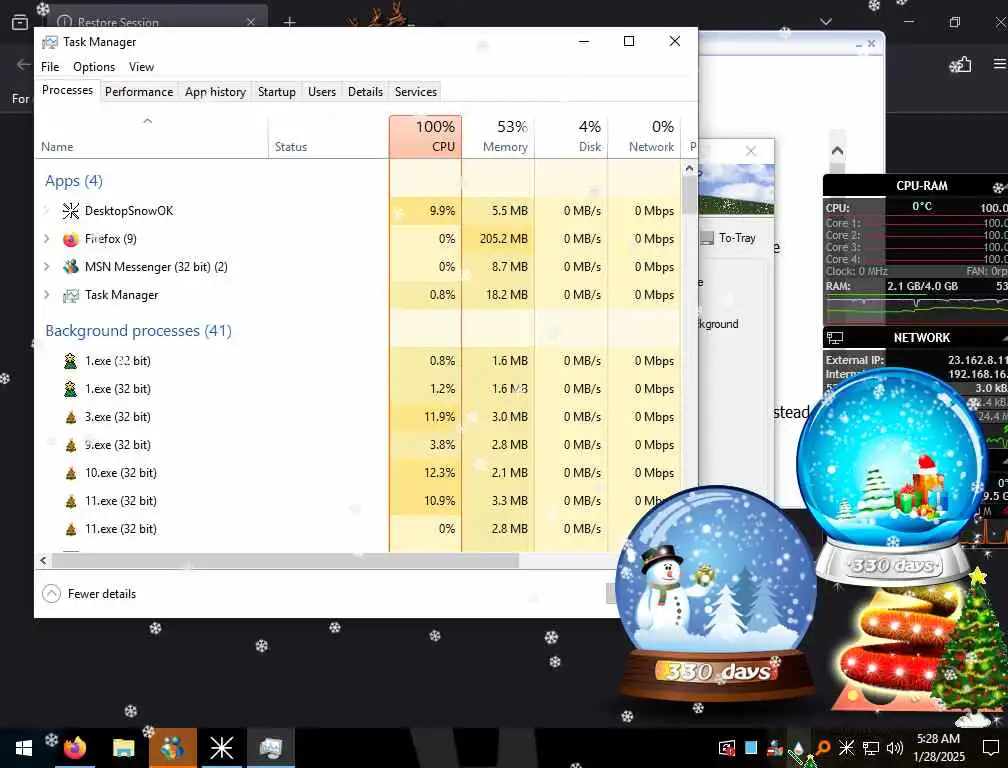
Task: Open the View menu
Action: click(141, 67)
